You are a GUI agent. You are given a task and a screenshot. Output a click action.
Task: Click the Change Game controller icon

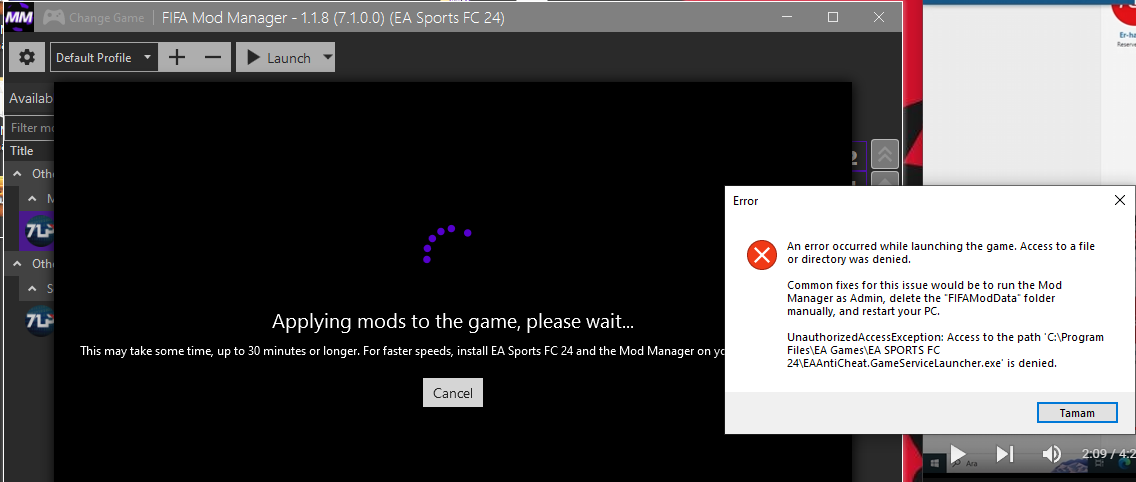[x=51, y=17]
